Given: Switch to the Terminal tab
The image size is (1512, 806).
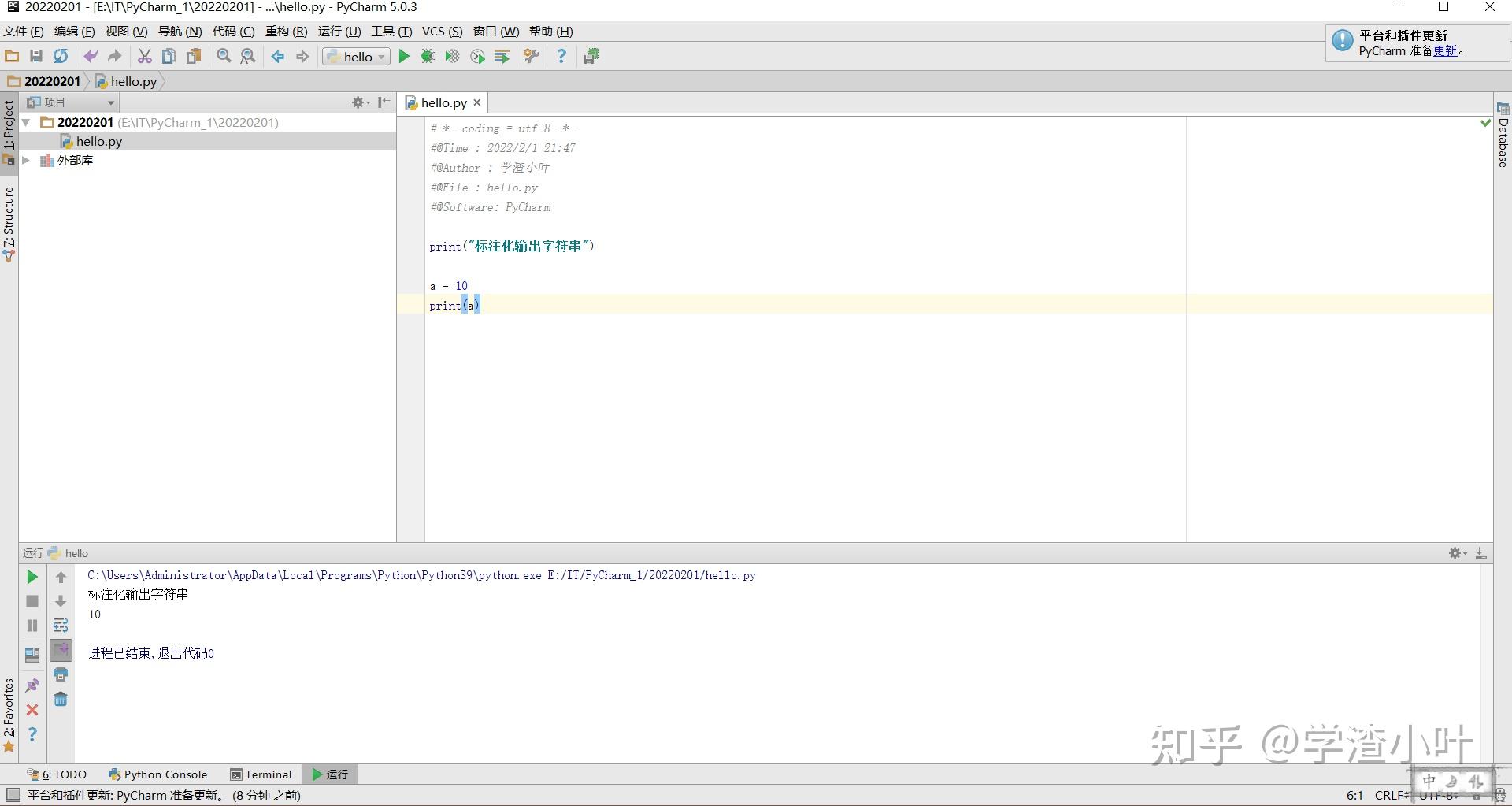Looking at the screenshot, I should tap(261, 774).
